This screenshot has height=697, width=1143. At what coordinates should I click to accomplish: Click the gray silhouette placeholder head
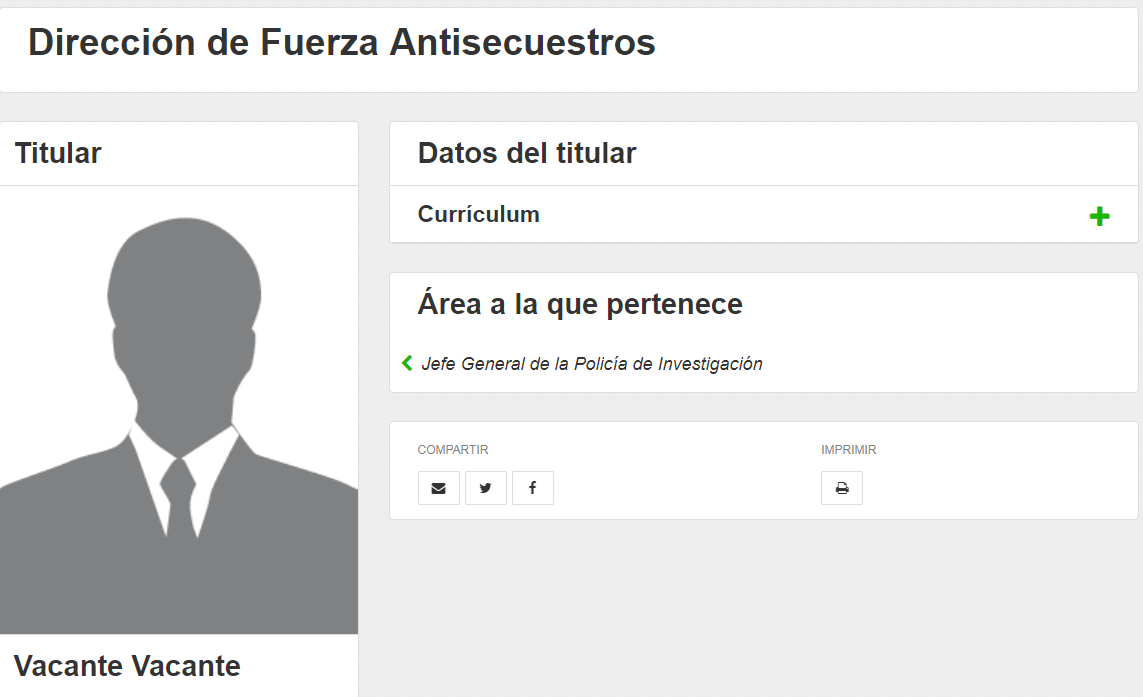184,290
